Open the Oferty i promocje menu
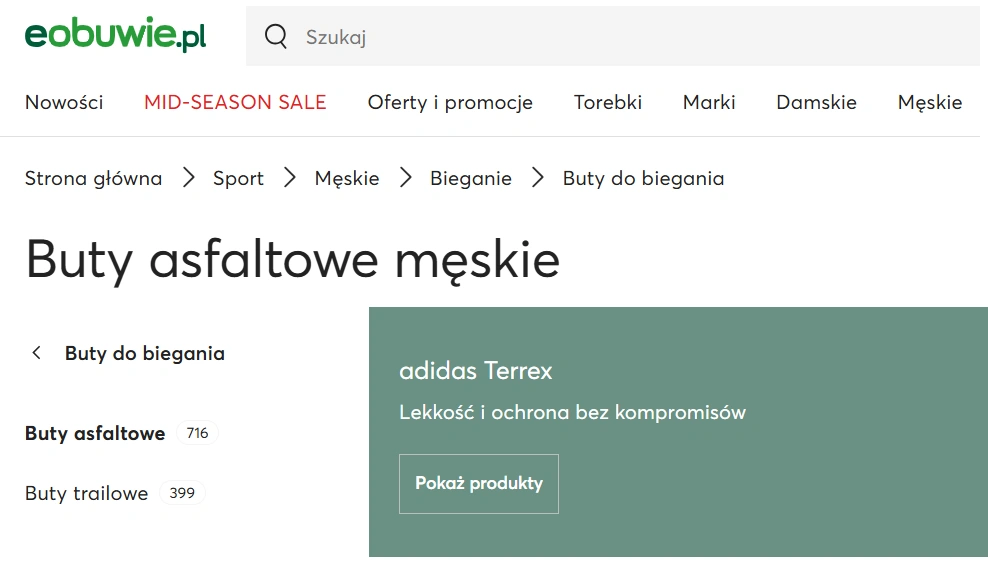The image size is (988, 582). point(450,102)
